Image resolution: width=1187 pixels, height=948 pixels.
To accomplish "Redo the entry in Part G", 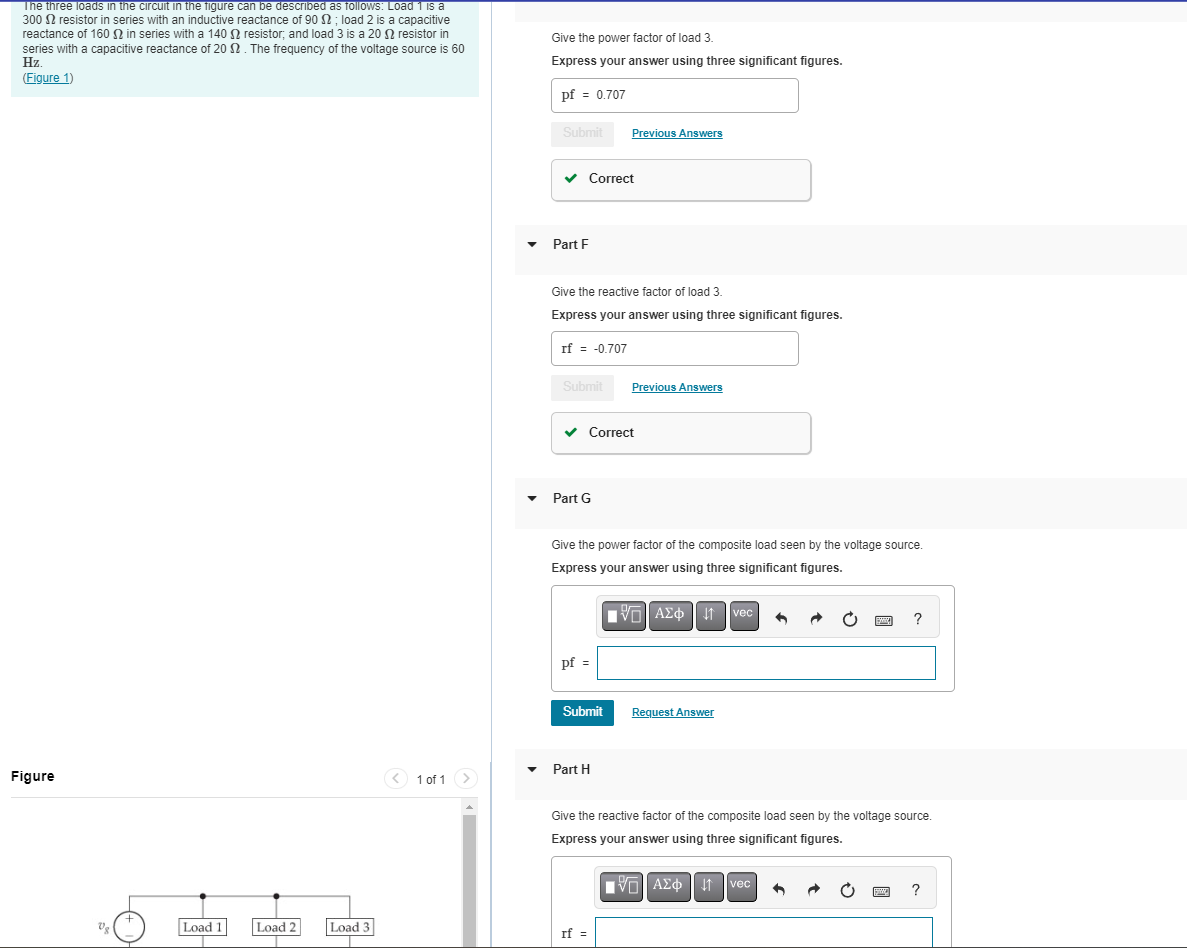I will (816, 619).
